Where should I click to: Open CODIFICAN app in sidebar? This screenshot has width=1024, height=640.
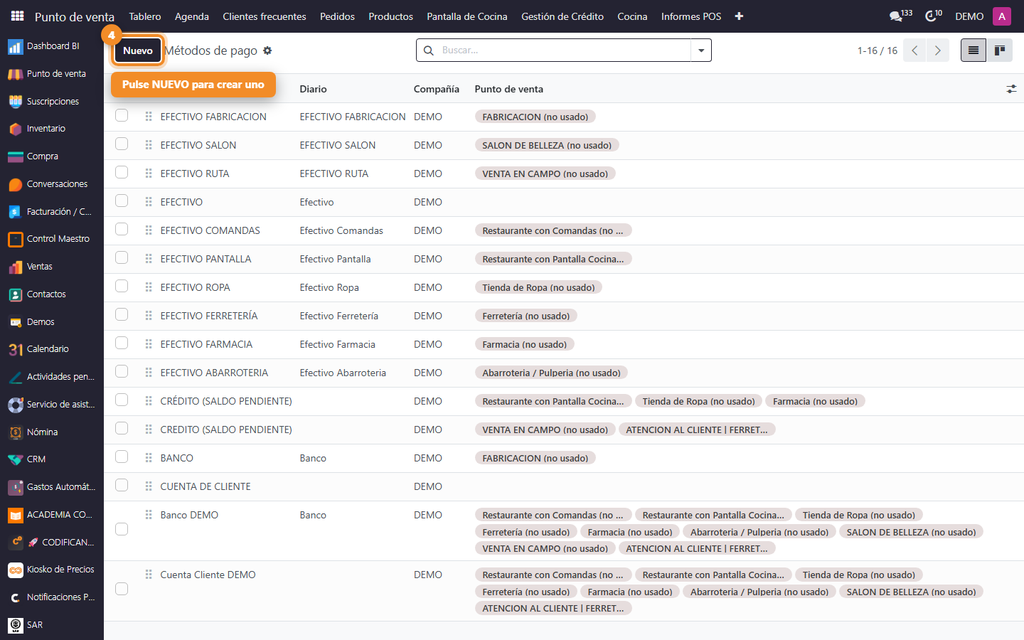coord(52,542)
